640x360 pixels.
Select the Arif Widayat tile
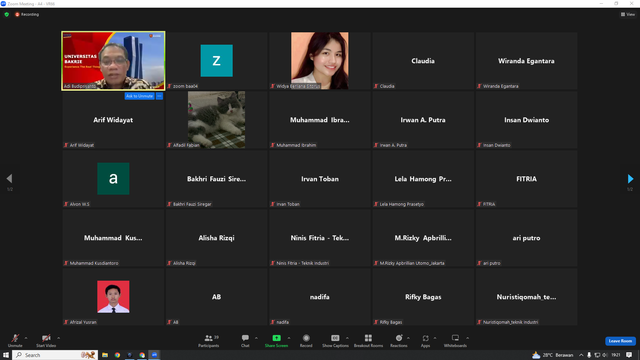(113, 120)
